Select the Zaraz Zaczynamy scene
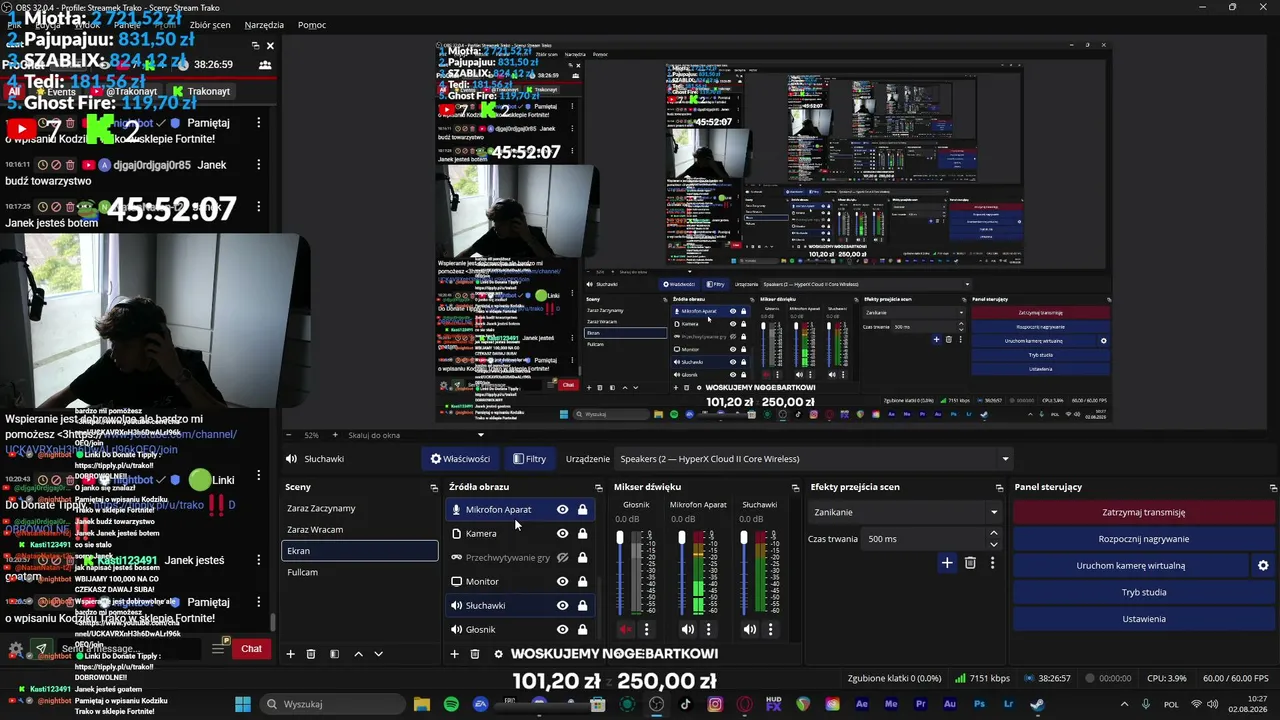The image size is (1280, 720). (x=360, y=508)
